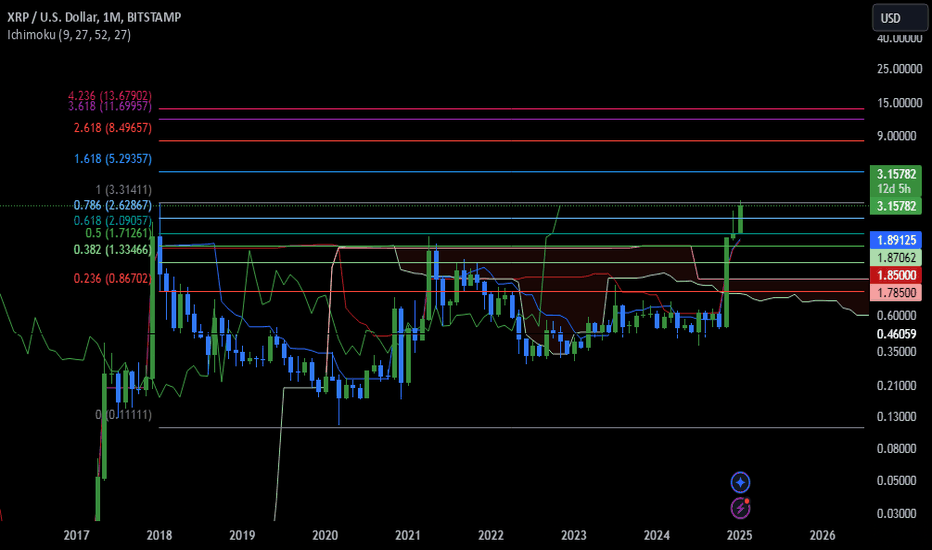Click the 15.00000 price axis label
Image resolution: width=932 pixels, height=550 pixels.
point(899,103)
